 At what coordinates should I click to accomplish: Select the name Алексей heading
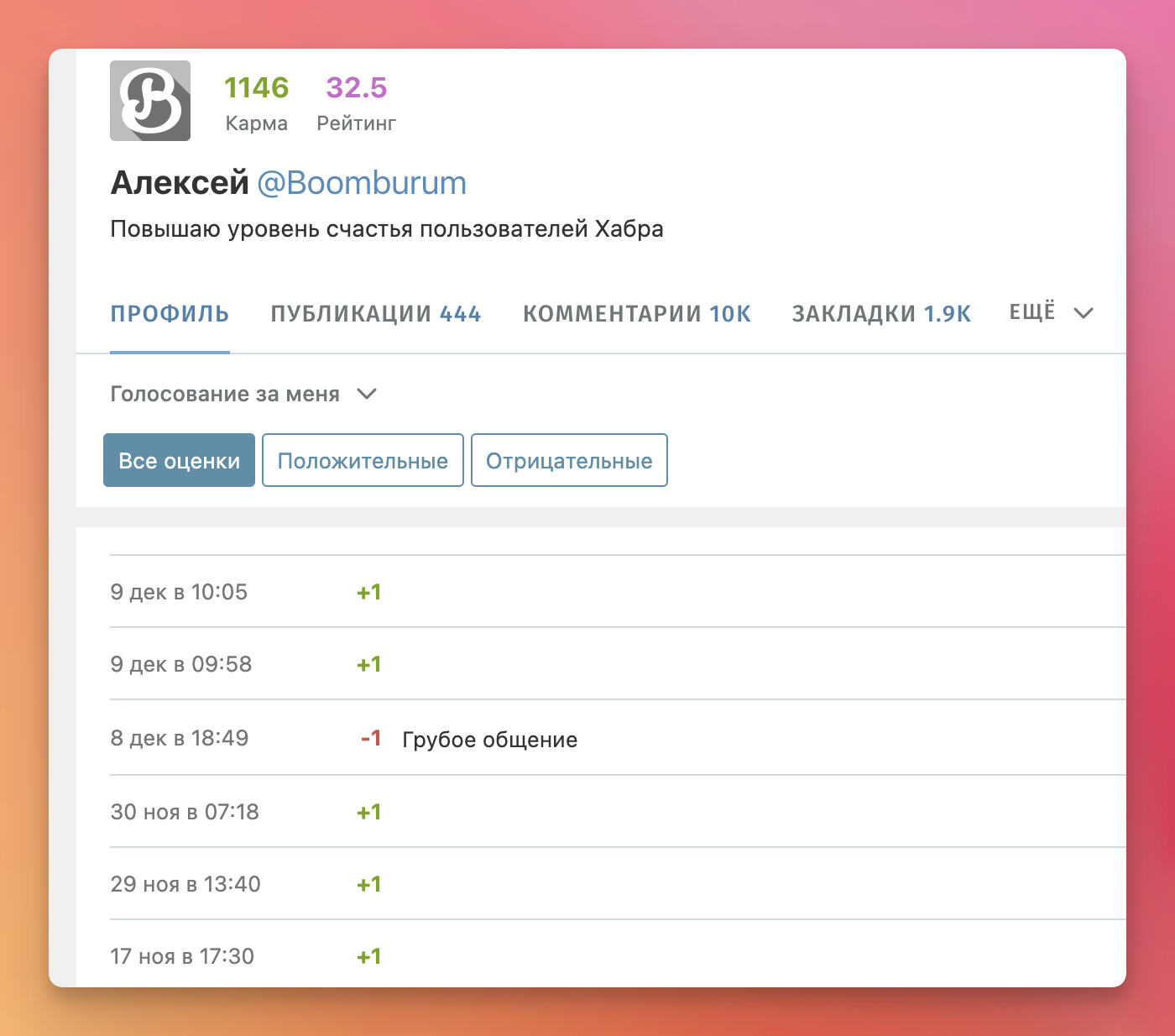click(180, 183)
